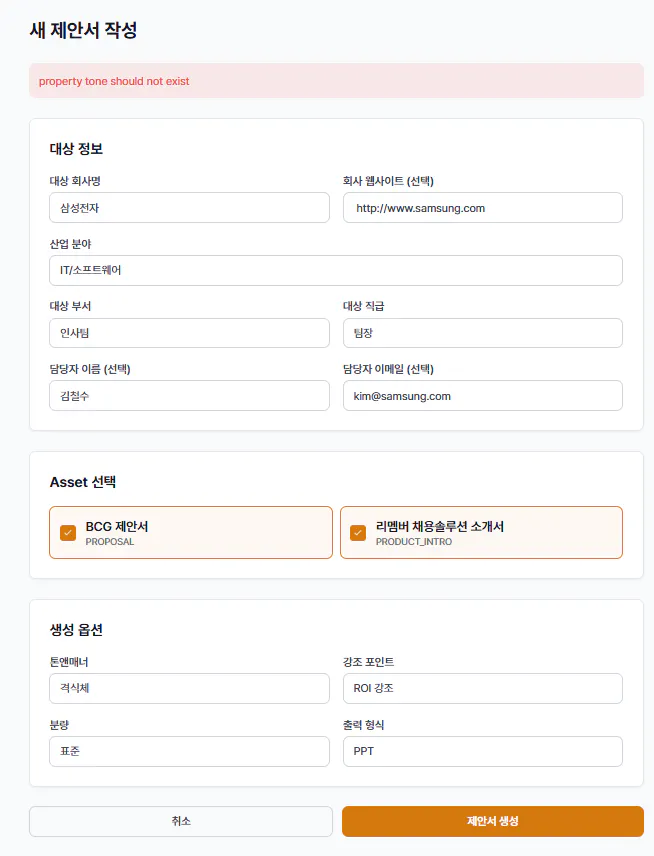This screenshot has height=856, width=654.
Task: Expand the 강조 포인트 dropdown
Action: pyautogui.click(x=482, y=688)
